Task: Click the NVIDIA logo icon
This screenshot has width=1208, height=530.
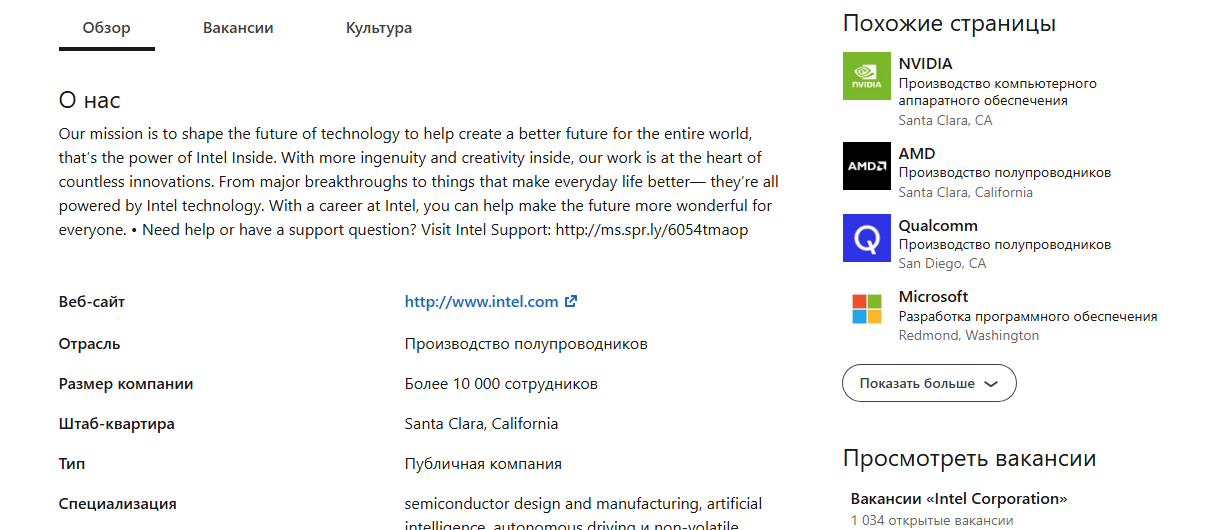Action: [x=867, y=76]
